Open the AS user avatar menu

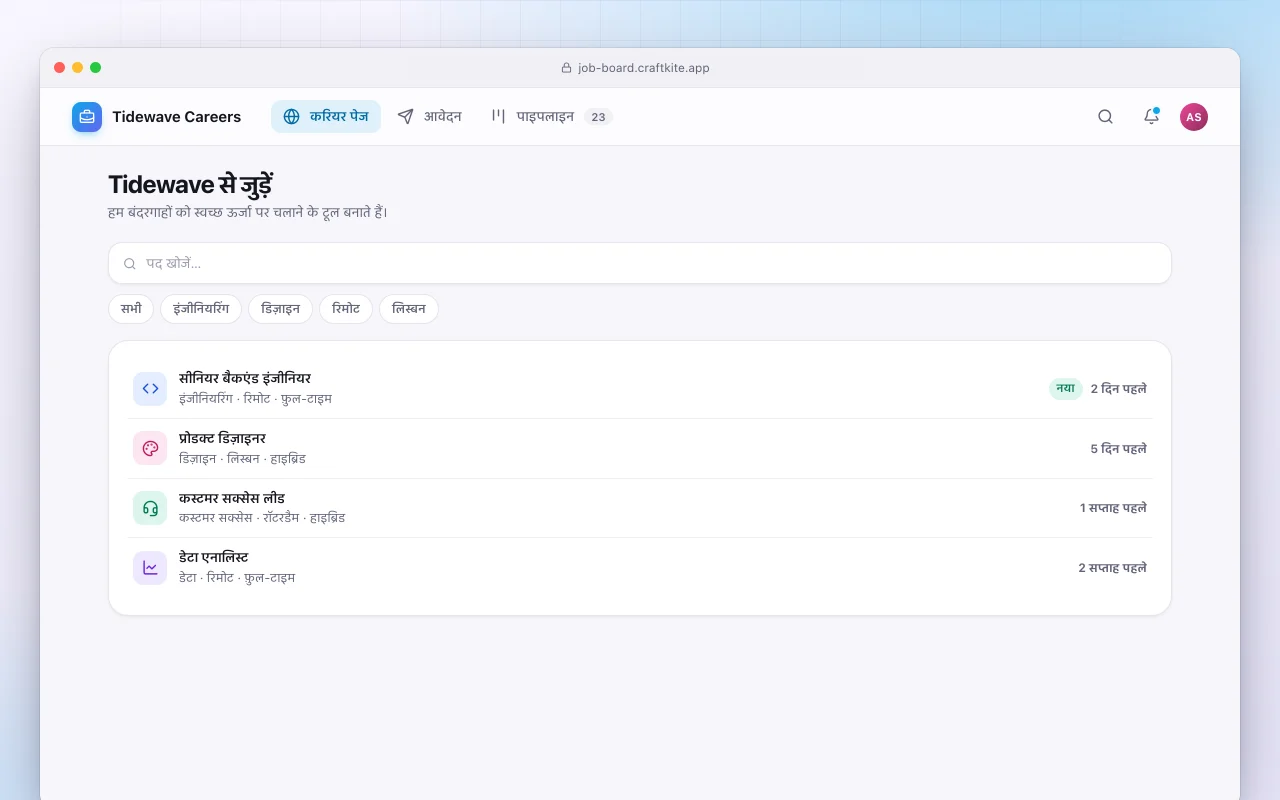pyautogui.click(x=1193, y=117)
